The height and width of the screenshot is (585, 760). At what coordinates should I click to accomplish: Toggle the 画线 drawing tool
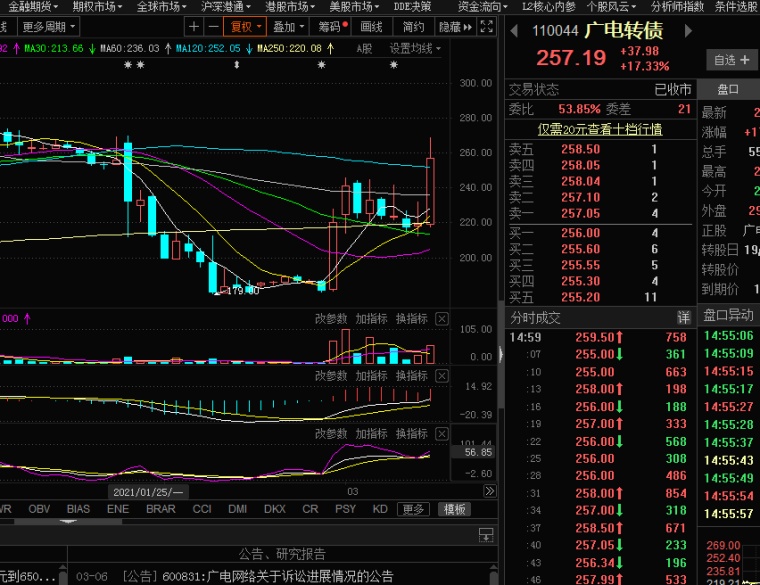point(371,27)
